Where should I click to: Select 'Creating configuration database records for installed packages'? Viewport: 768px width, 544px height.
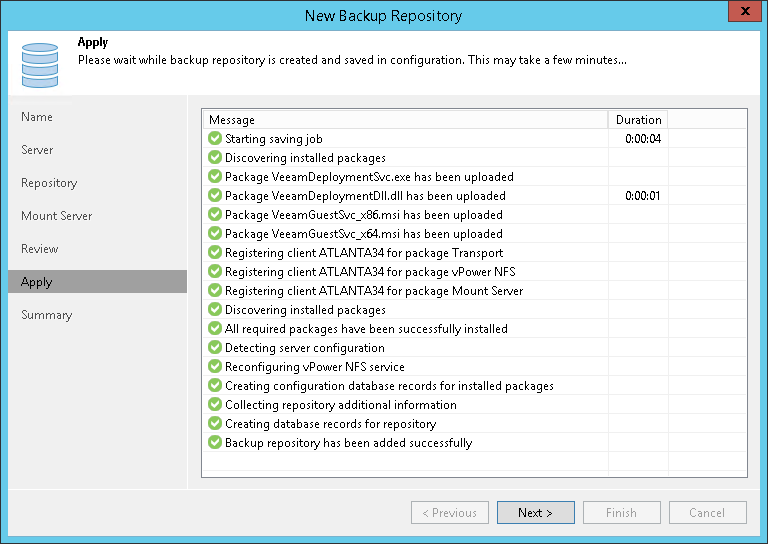389,386
